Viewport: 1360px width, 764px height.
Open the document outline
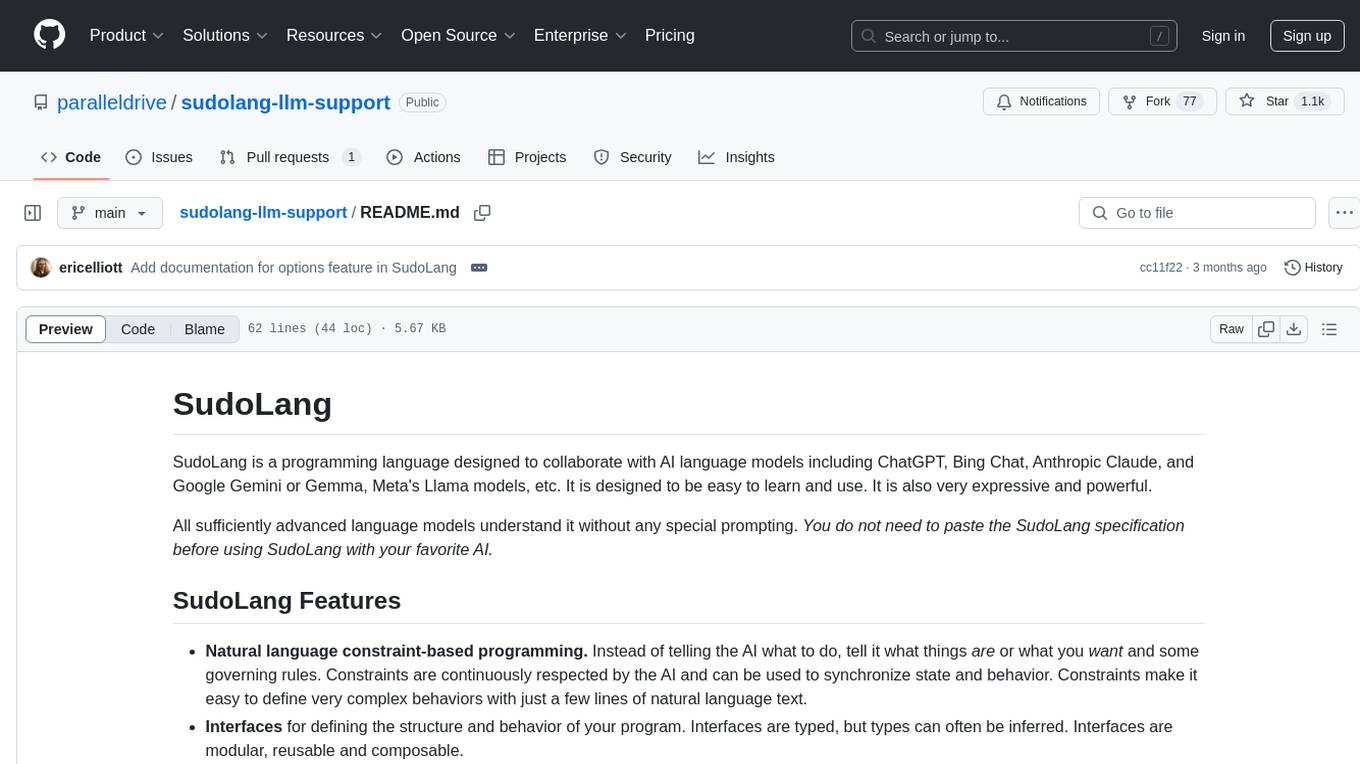(x=1329, y=329)
